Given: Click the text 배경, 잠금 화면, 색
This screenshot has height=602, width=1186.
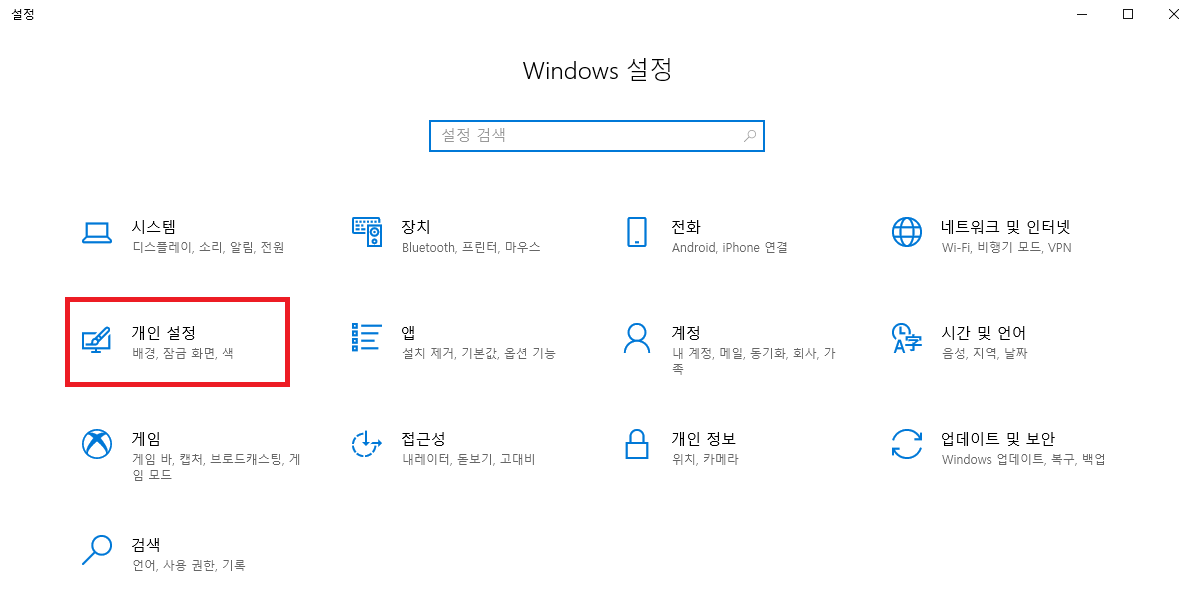Looking at the screenshot, I should pyautogui.click(x=183, y=353).
